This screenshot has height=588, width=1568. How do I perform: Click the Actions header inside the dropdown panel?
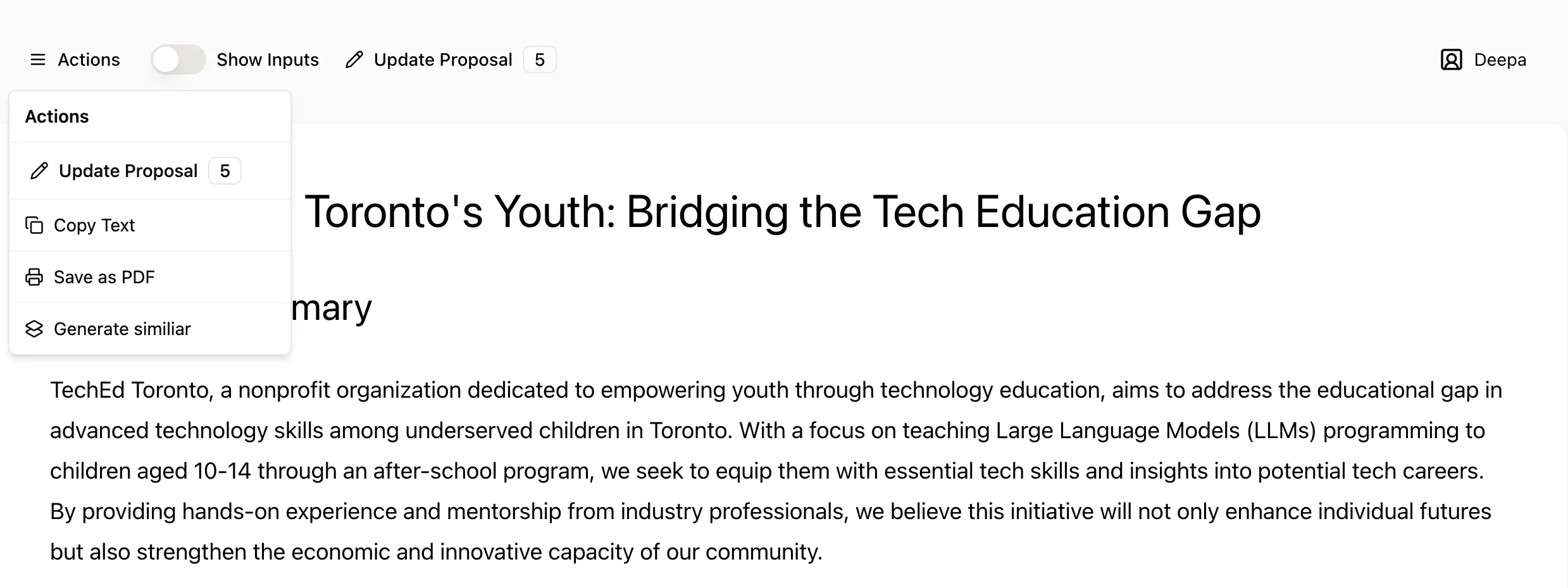tap(57, 116)
